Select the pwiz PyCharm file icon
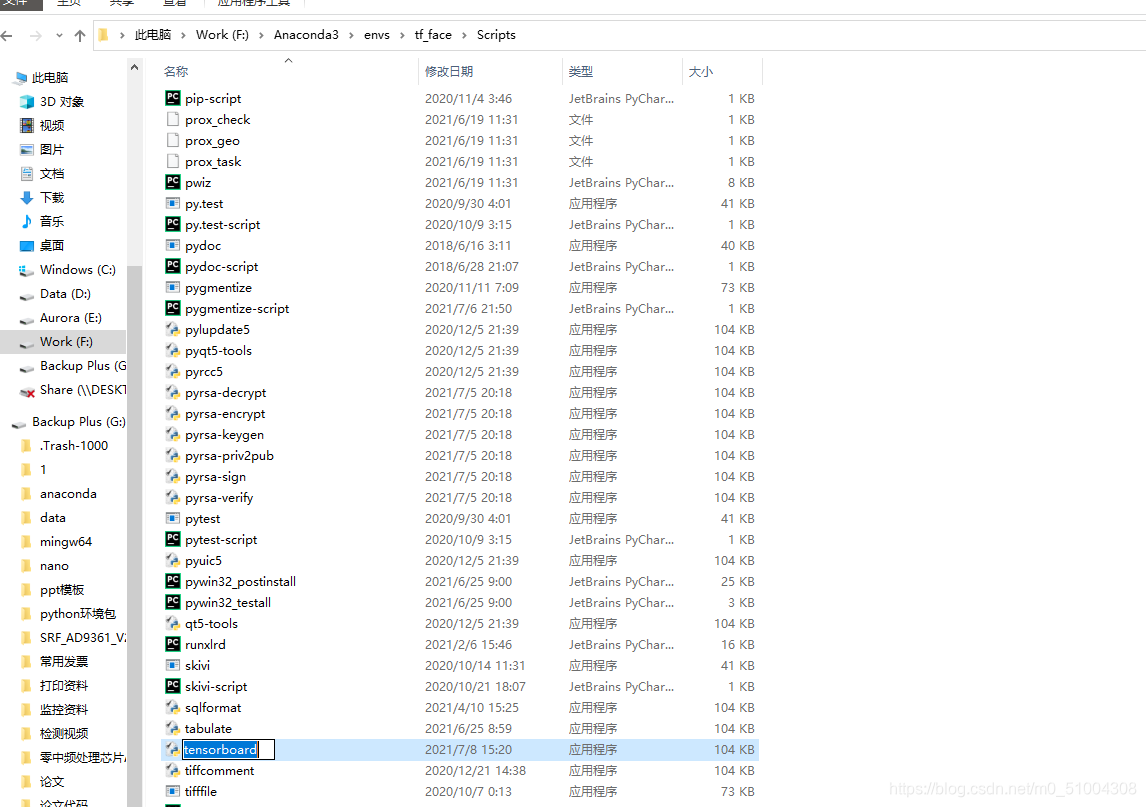This screenshot has height=807, width=1146. (x=172, y=182)
